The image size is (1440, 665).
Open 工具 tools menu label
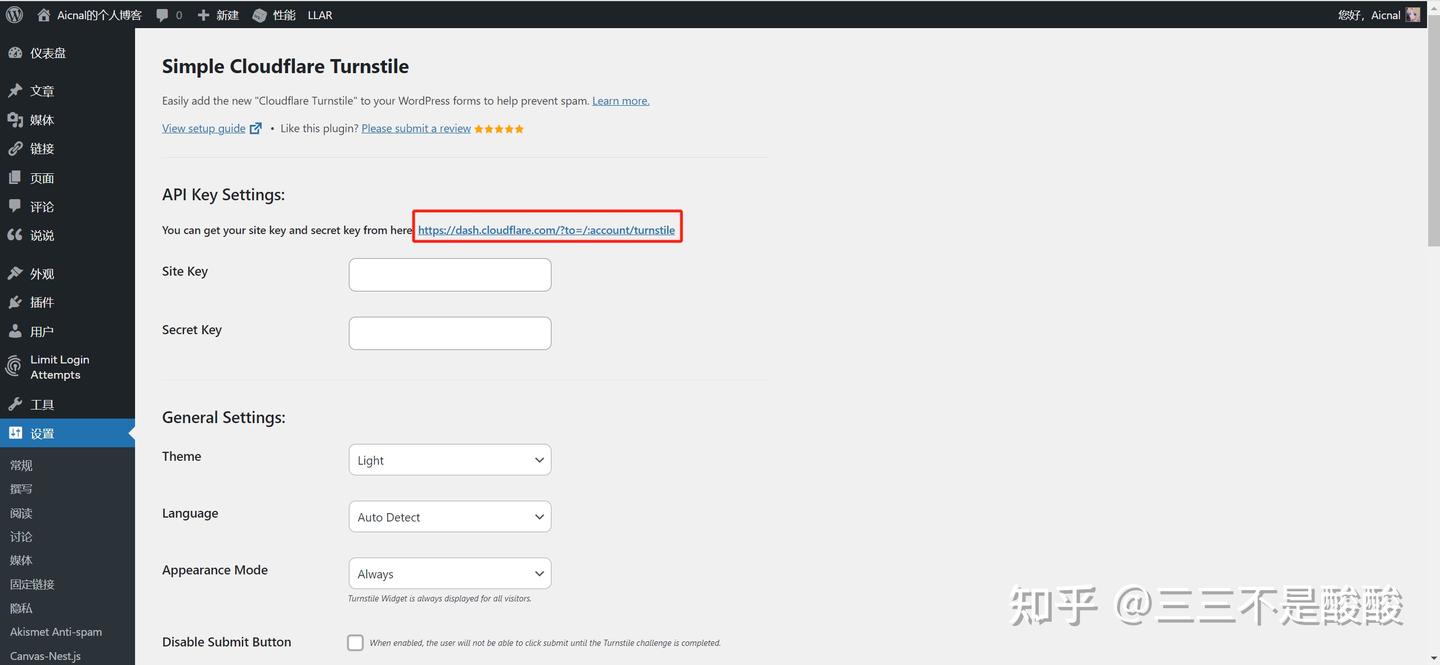(x=42, y=404)
